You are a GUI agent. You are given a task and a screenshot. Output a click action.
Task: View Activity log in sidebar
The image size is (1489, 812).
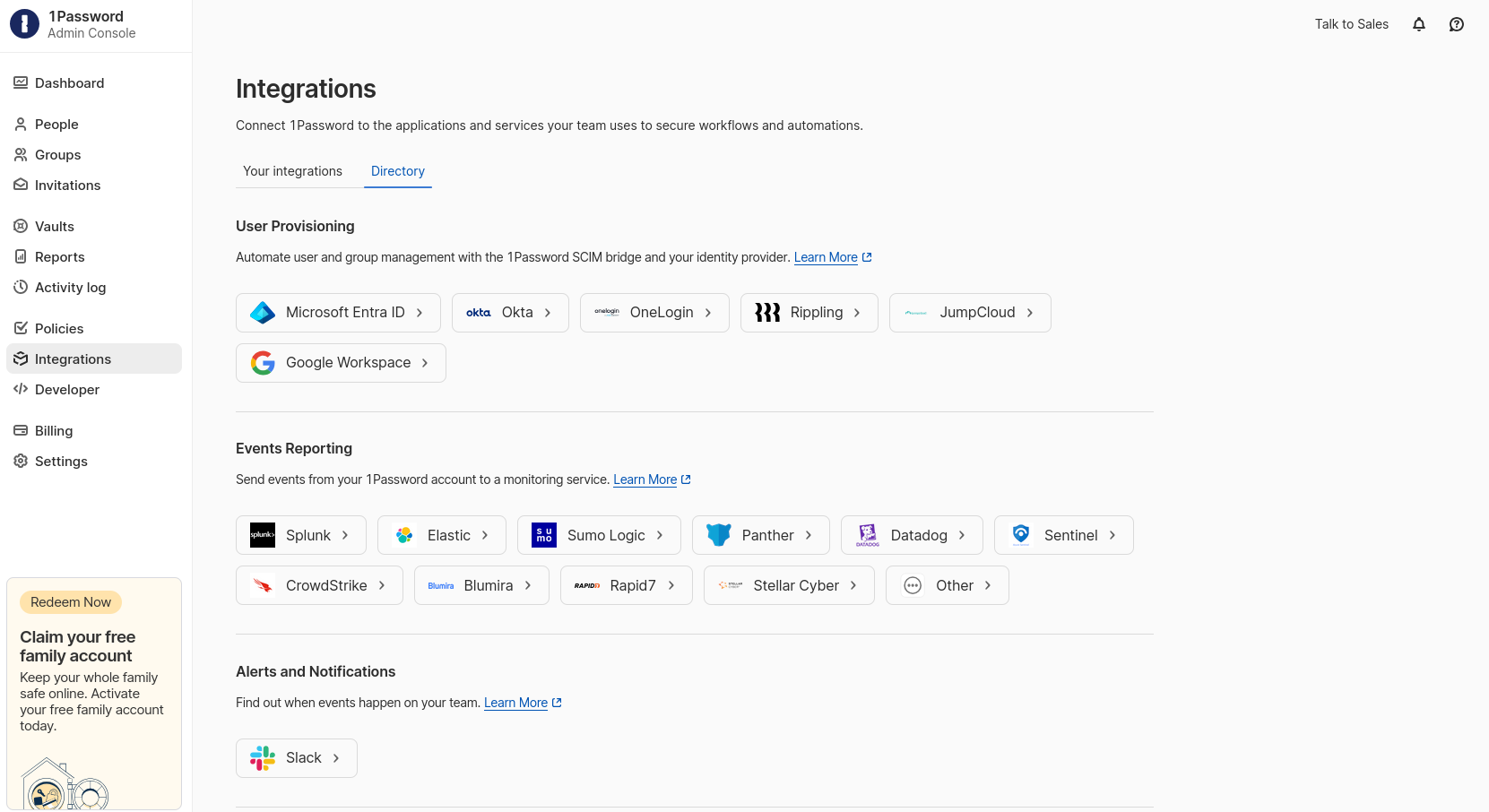(94, 288)
